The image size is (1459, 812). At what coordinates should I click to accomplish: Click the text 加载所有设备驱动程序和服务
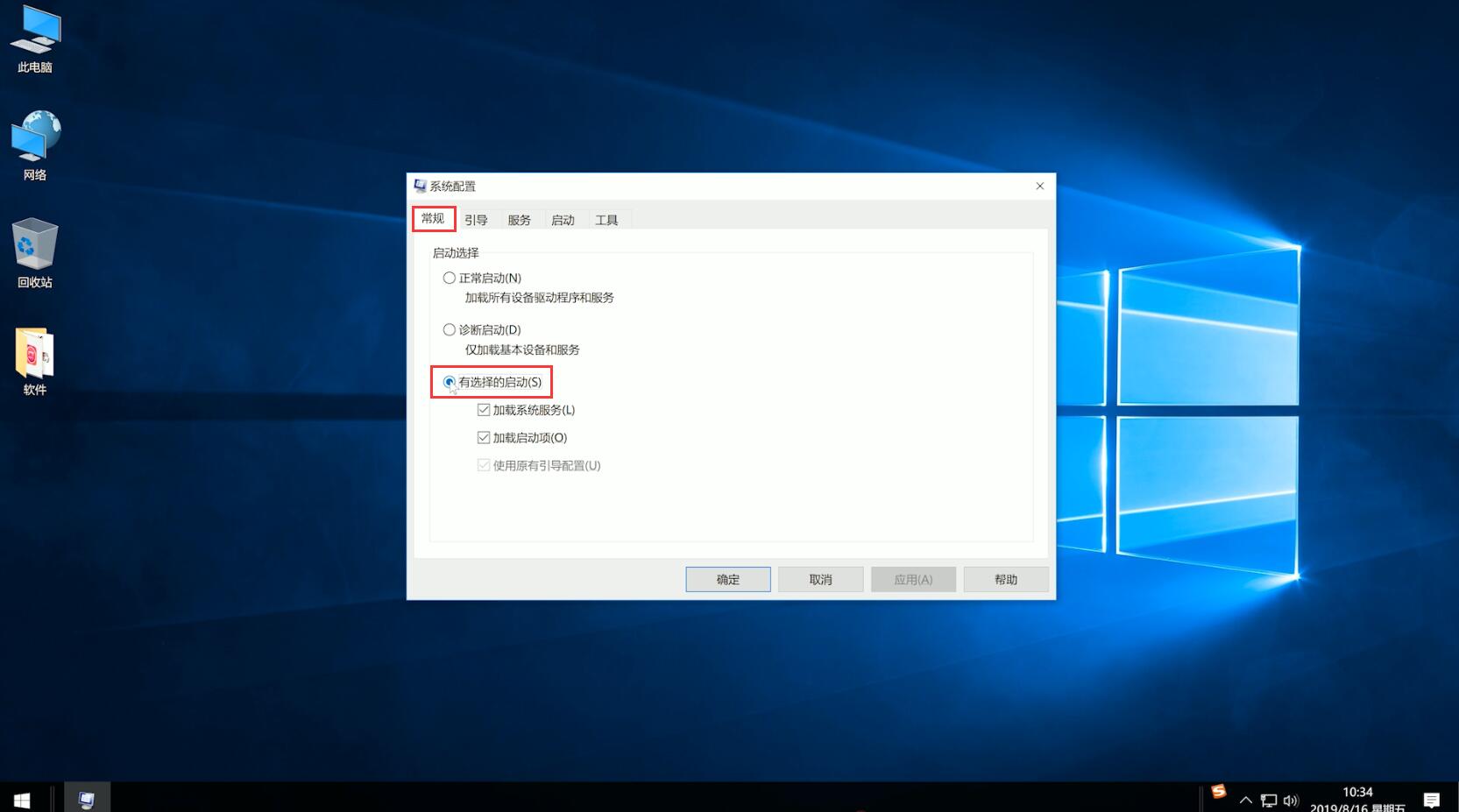[x=539, y=298]
